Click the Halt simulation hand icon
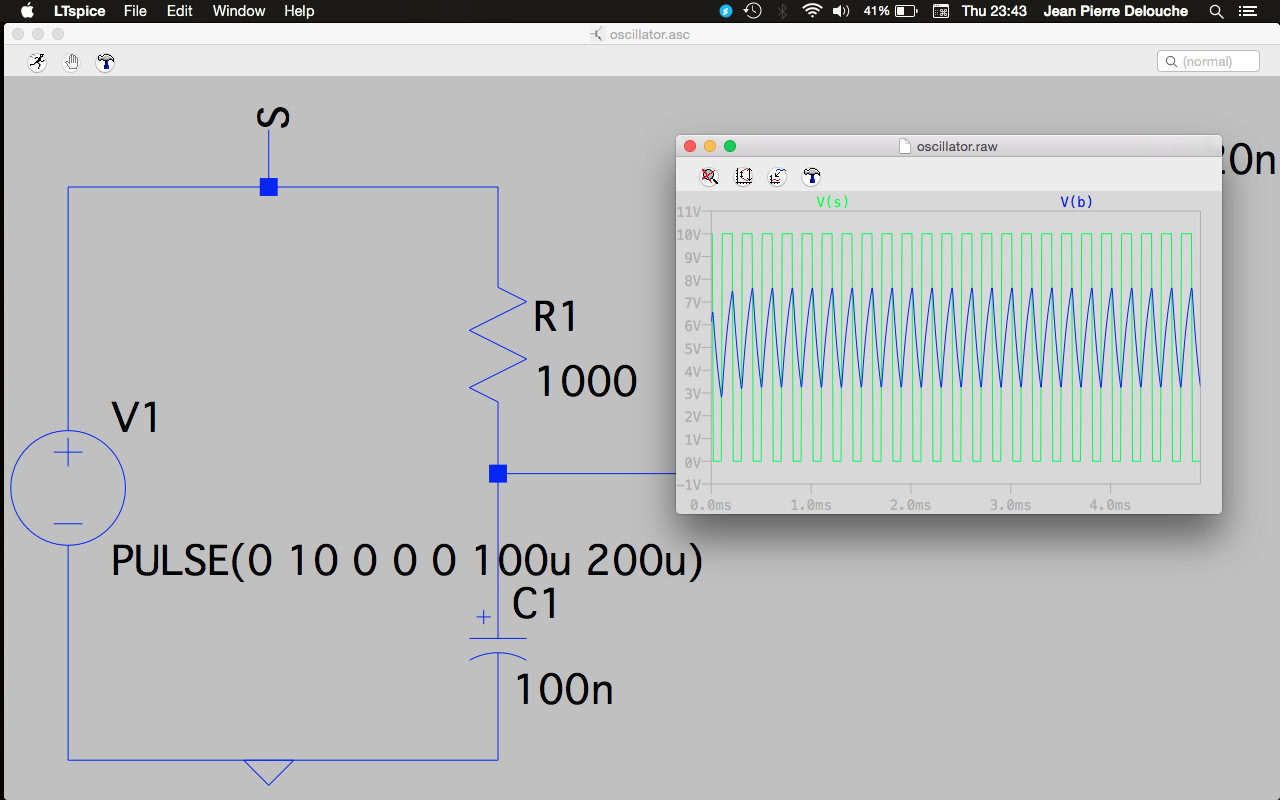1280x800 pixels. (71, 62)
